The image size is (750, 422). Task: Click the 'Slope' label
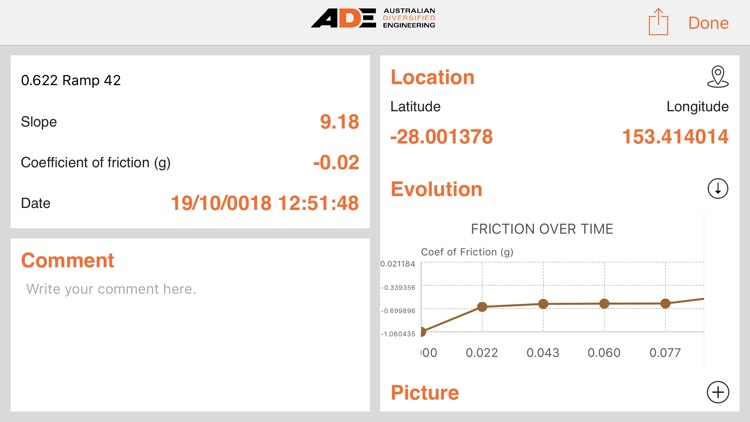tap(39, 122)
